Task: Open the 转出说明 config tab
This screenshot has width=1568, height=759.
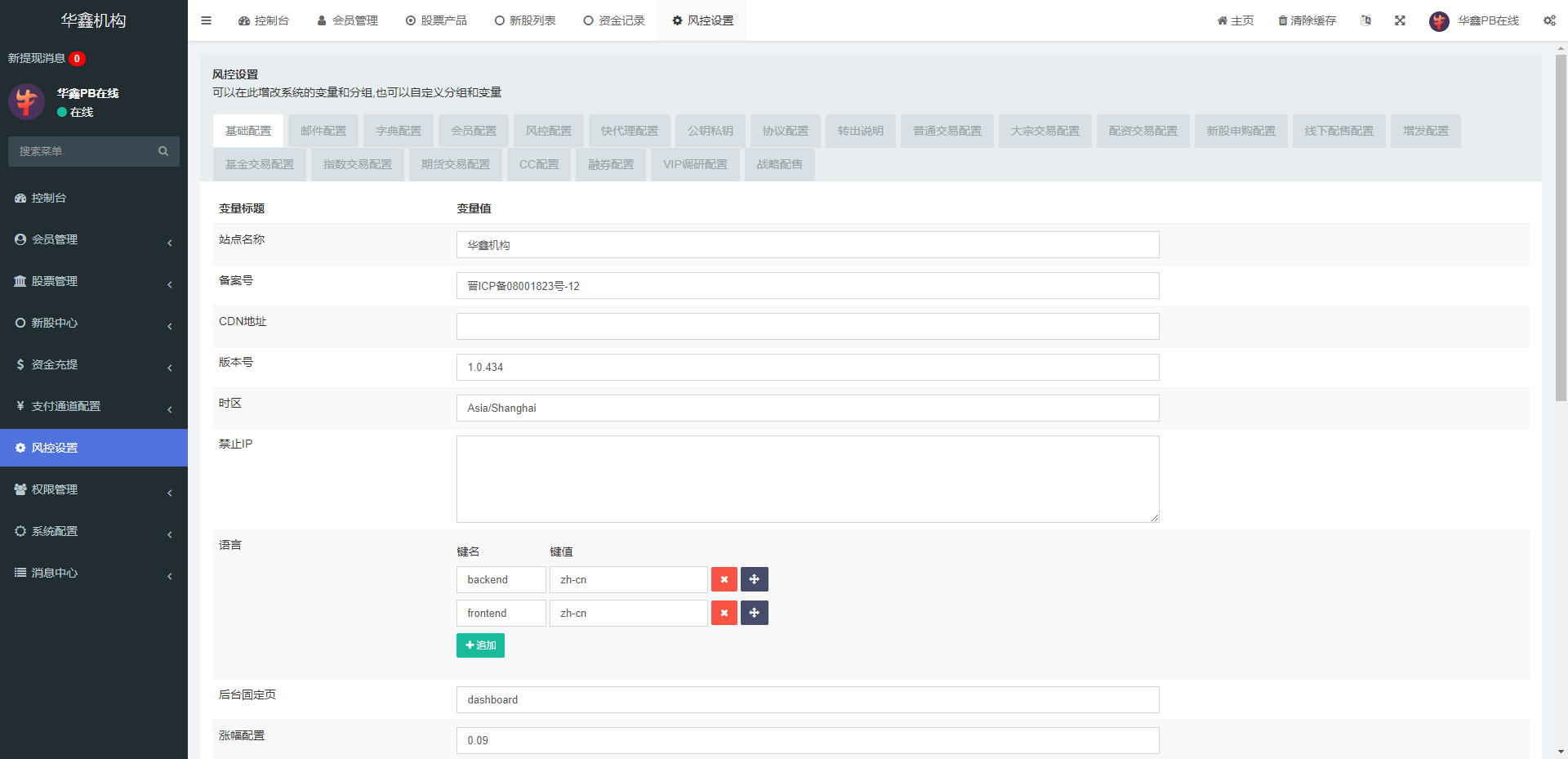Action: [861, 131]
